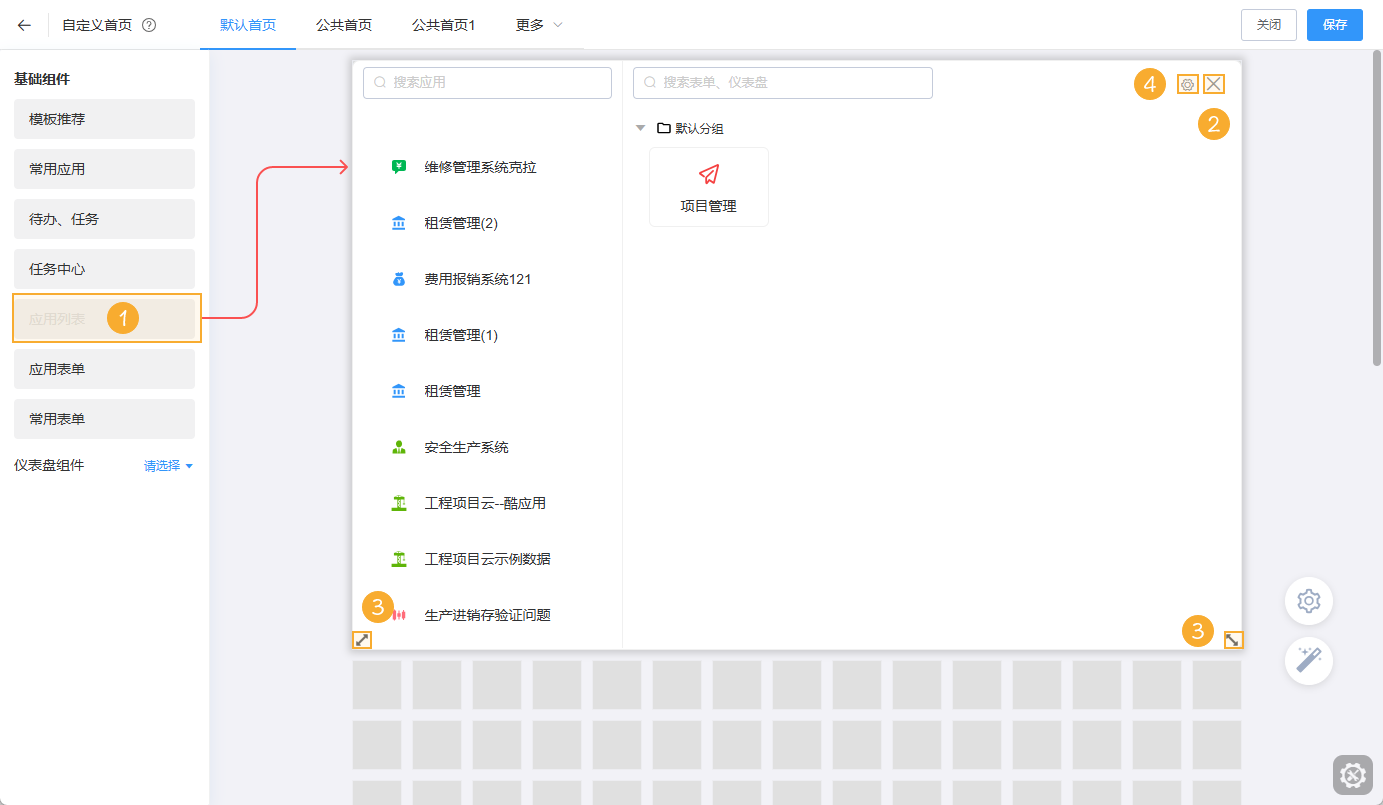Click the 保存 save button
This screenshot has height=805, width=1383.
1335,25
